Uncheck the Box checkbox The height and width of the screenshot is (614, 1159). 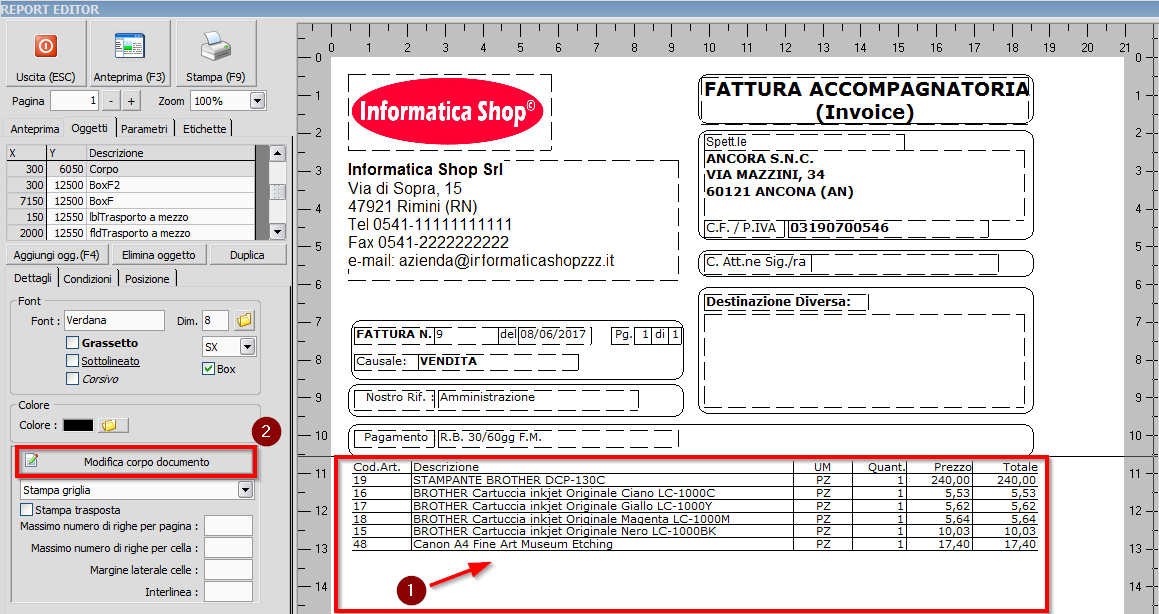coord(208,369)
